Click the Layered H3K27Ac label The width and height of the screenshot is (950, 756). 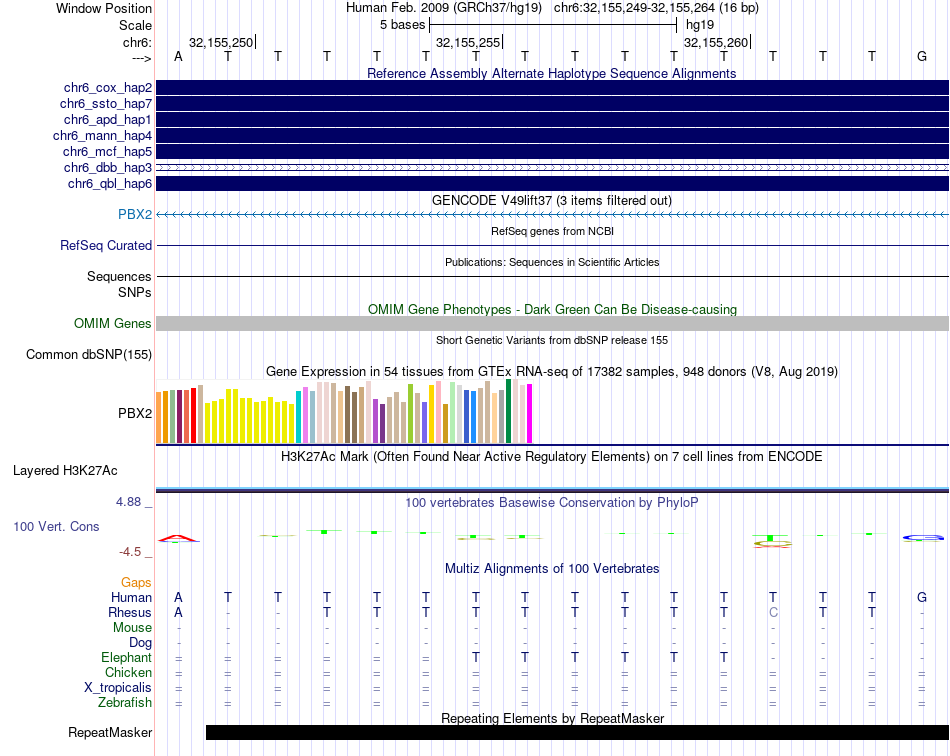(65, 471)
